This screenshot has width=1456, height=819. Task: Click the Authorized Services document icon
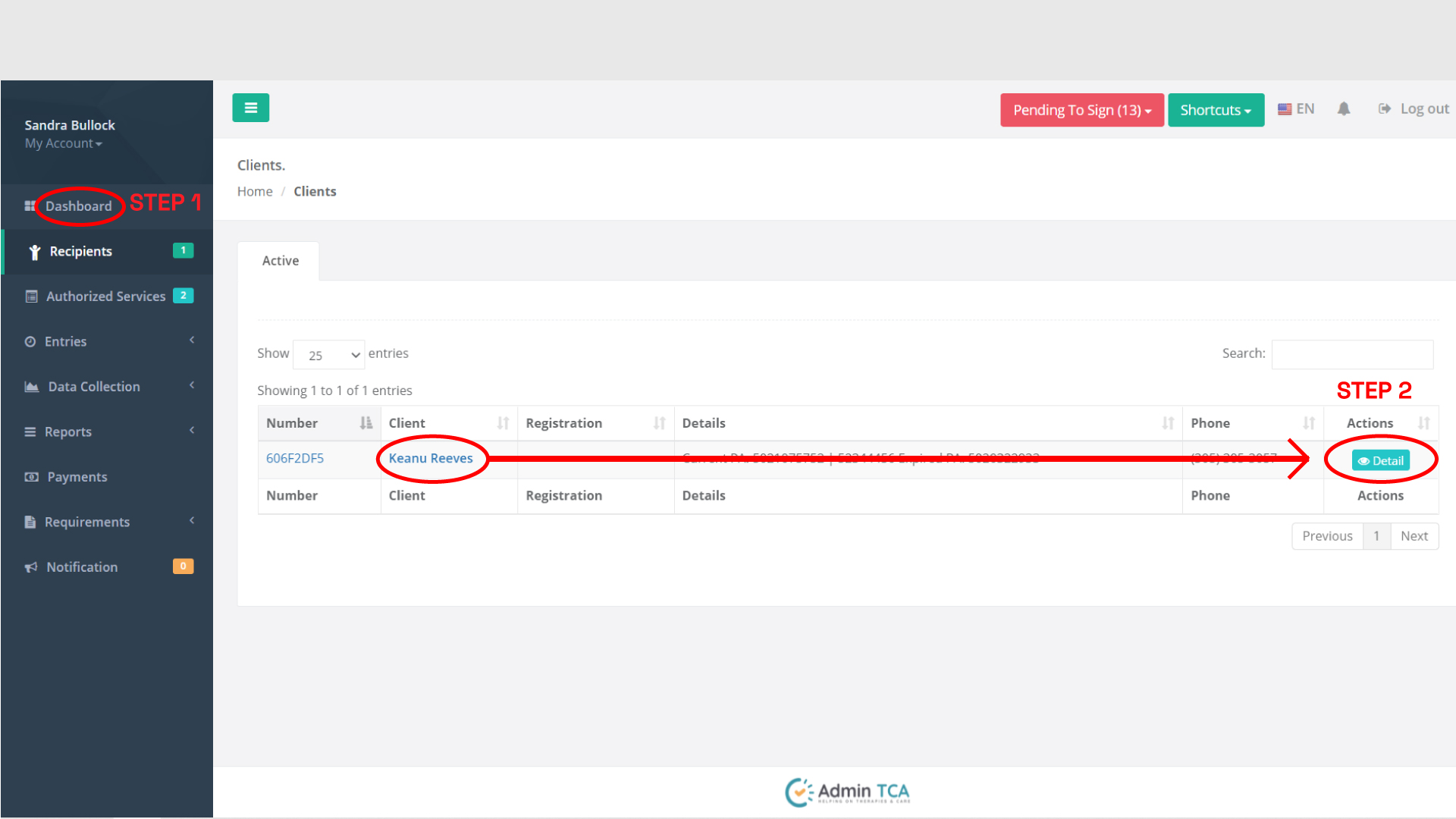coord(31,296)
